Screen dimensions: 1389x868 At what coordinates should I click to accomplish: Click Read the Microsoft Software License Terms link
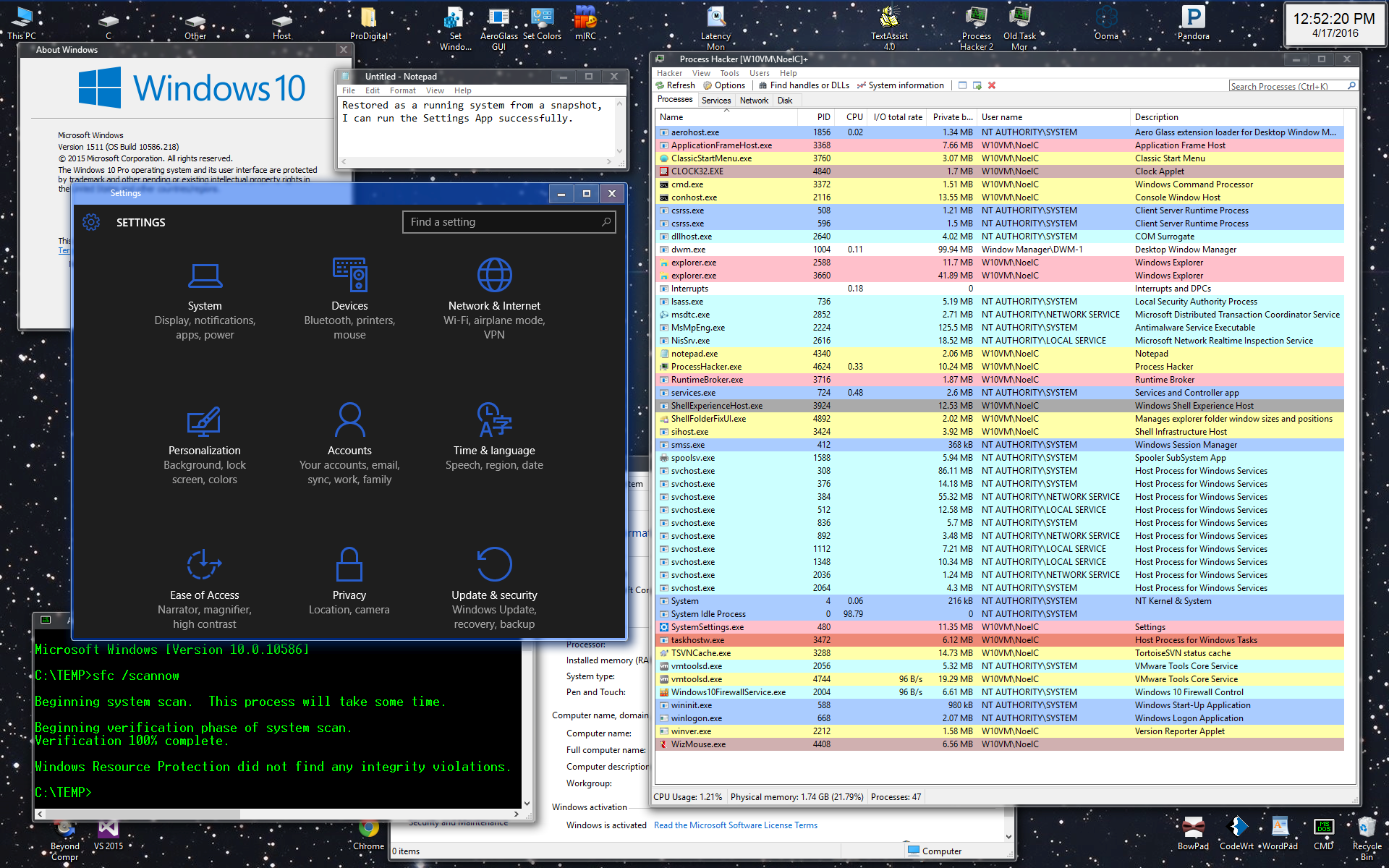click(x=735, y=825)
